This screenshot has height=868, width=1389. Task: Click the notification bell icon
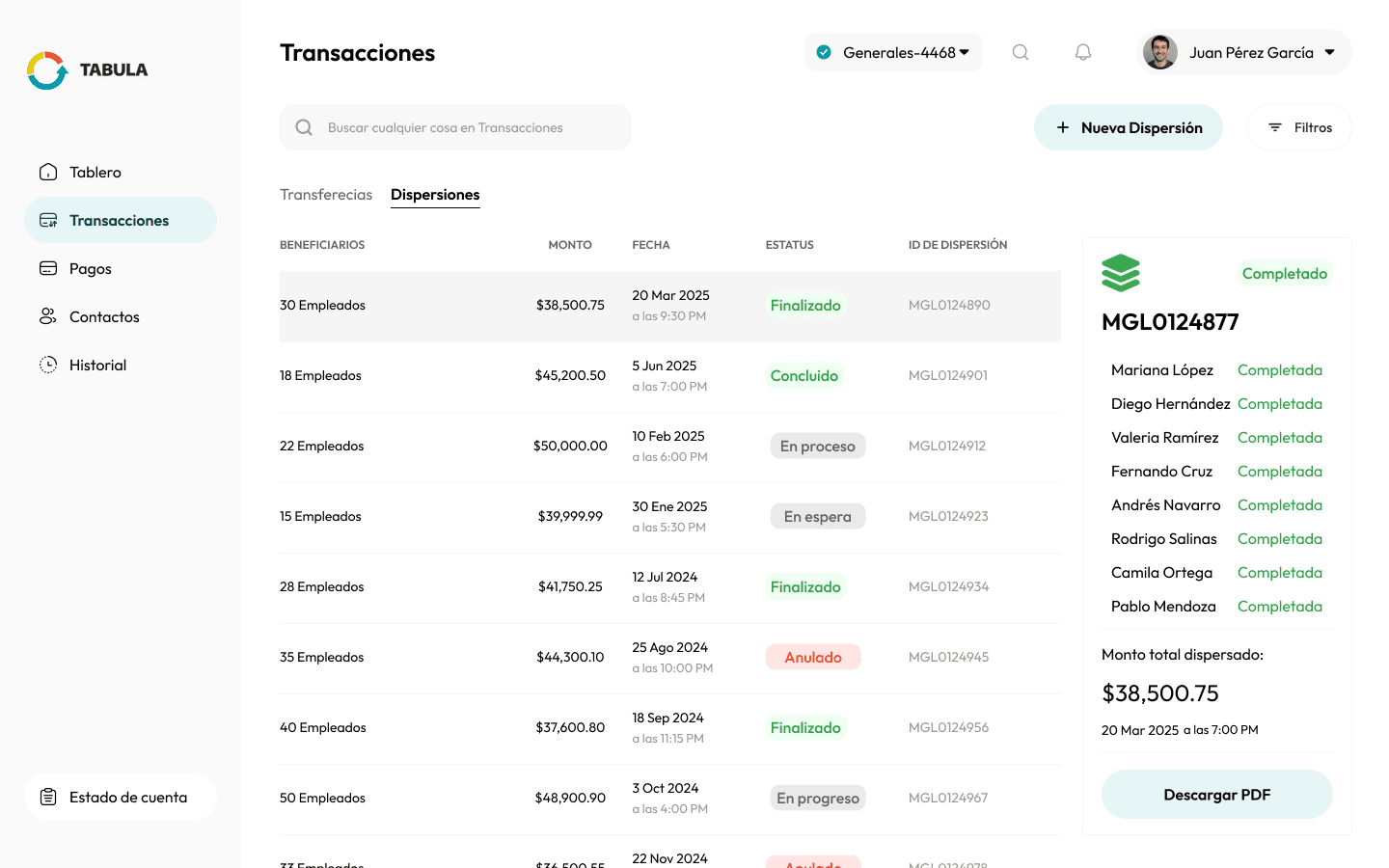pyautogui.click(x=1082, y=52)
